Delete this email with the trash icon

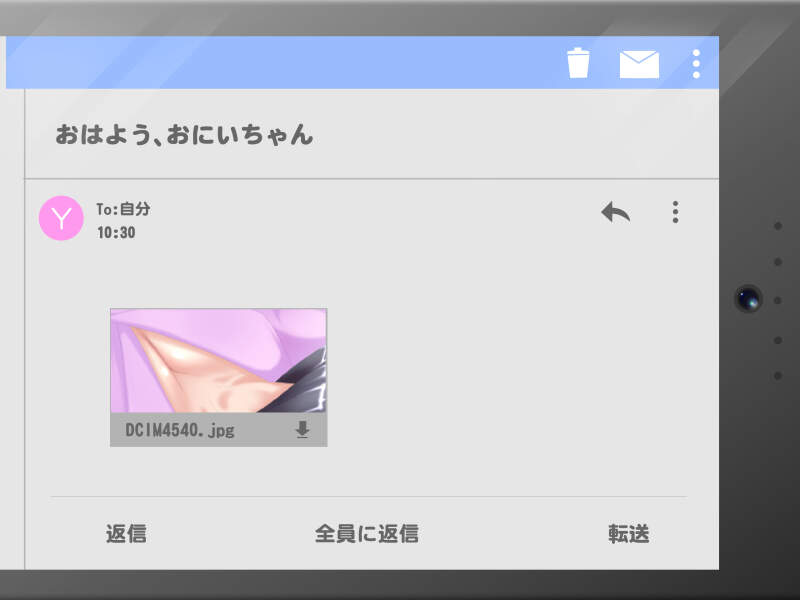(x=578, y=63)
